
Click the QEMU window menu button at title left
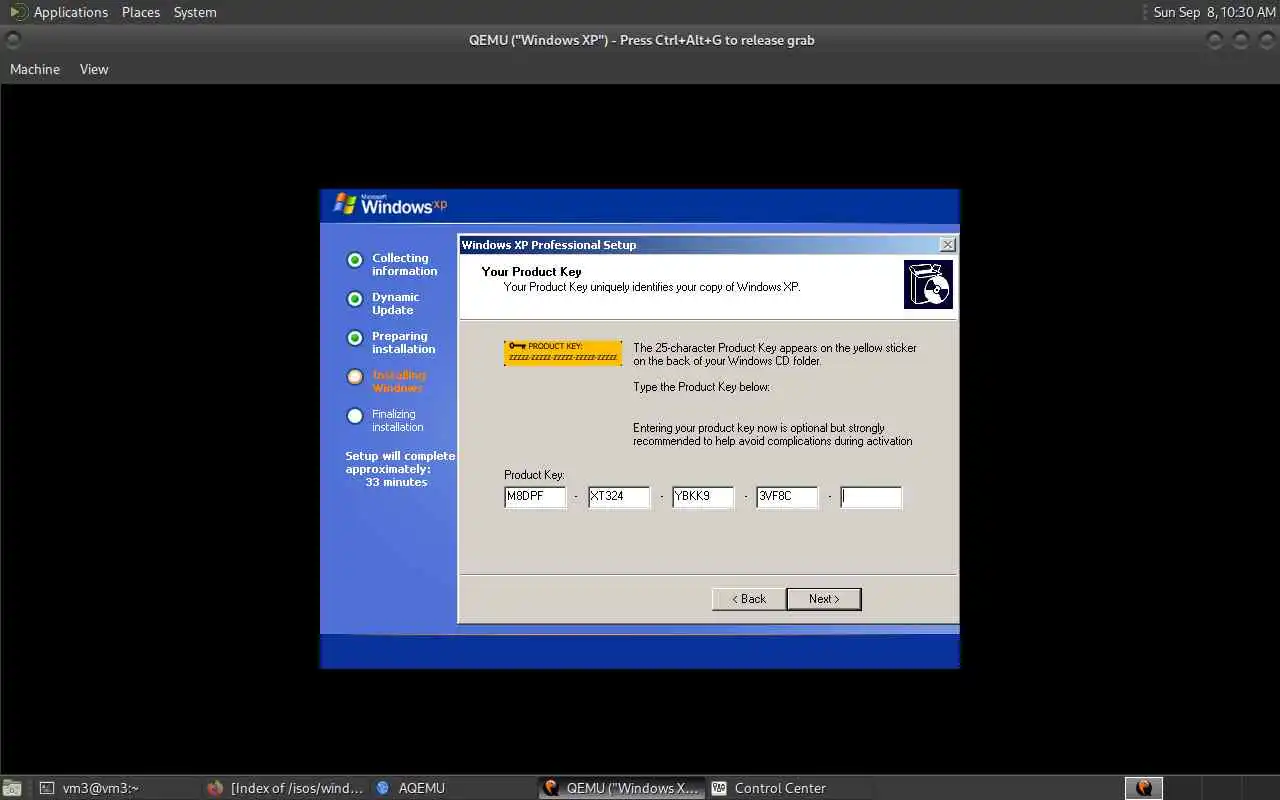pyautogui.click(x=13, y=40)
